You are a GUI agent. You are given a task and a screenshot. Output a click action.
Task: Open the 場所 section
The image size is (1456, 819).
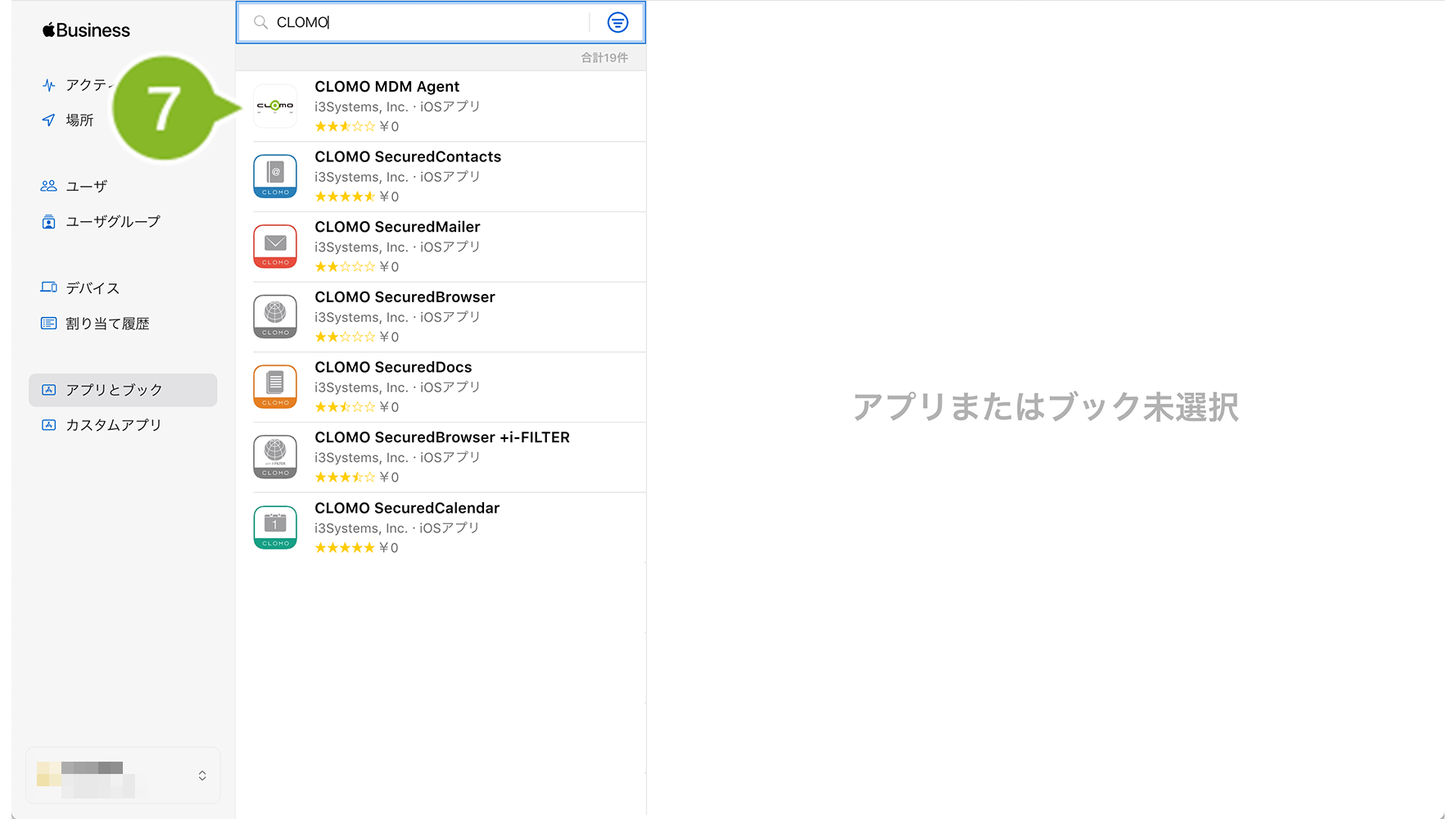[79, 120]
